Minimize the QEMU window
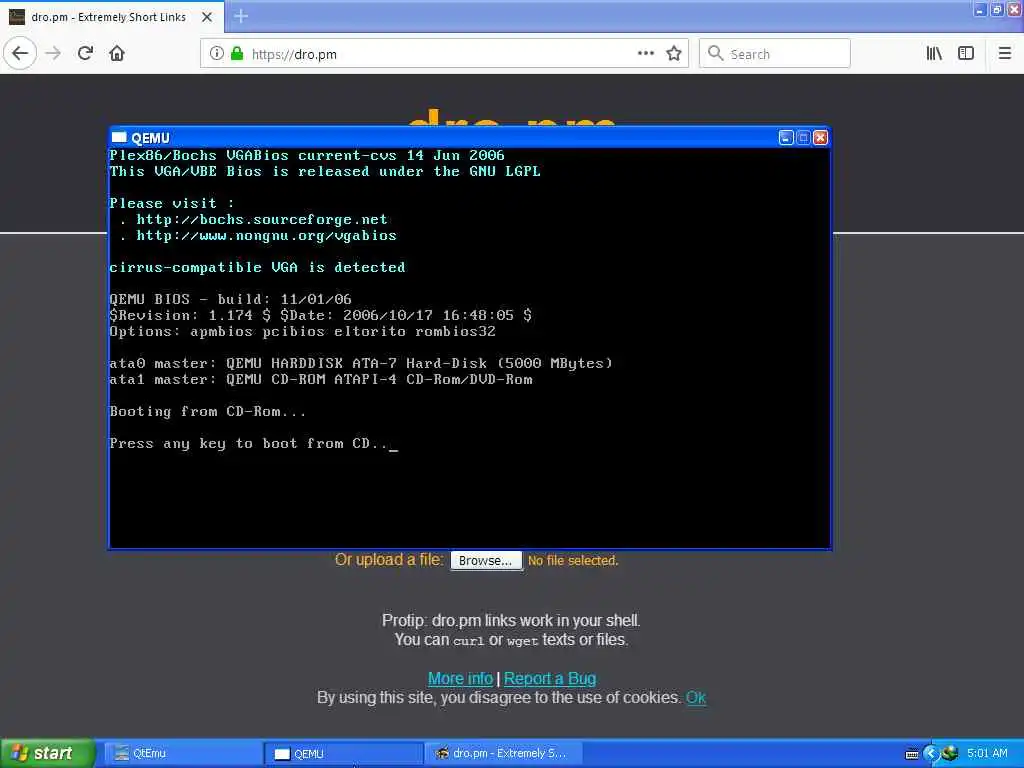The width and height of the screenshot is (1024, 768). 786,138
